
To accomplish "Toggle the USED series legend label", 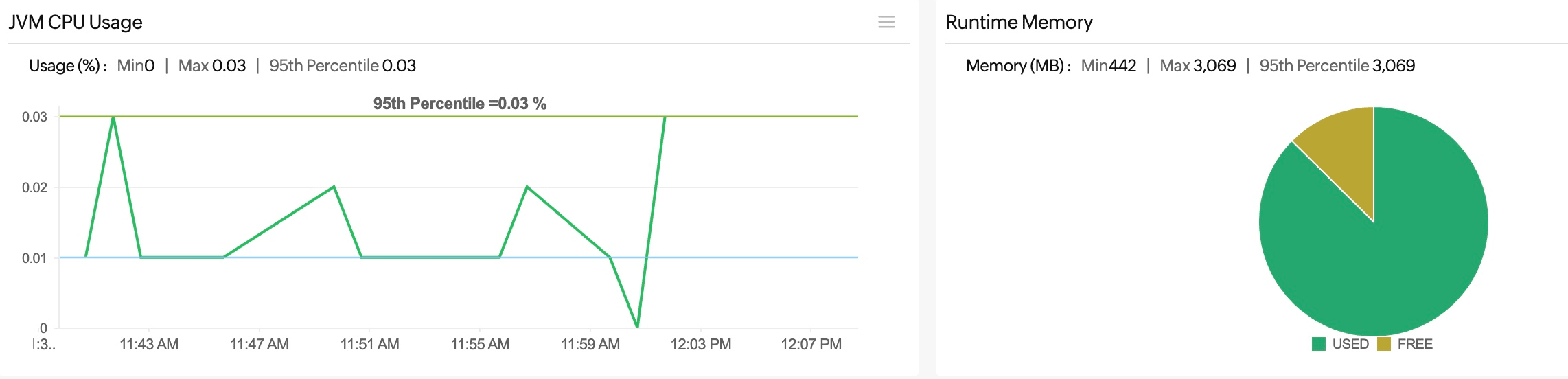I will point(1350,344).
